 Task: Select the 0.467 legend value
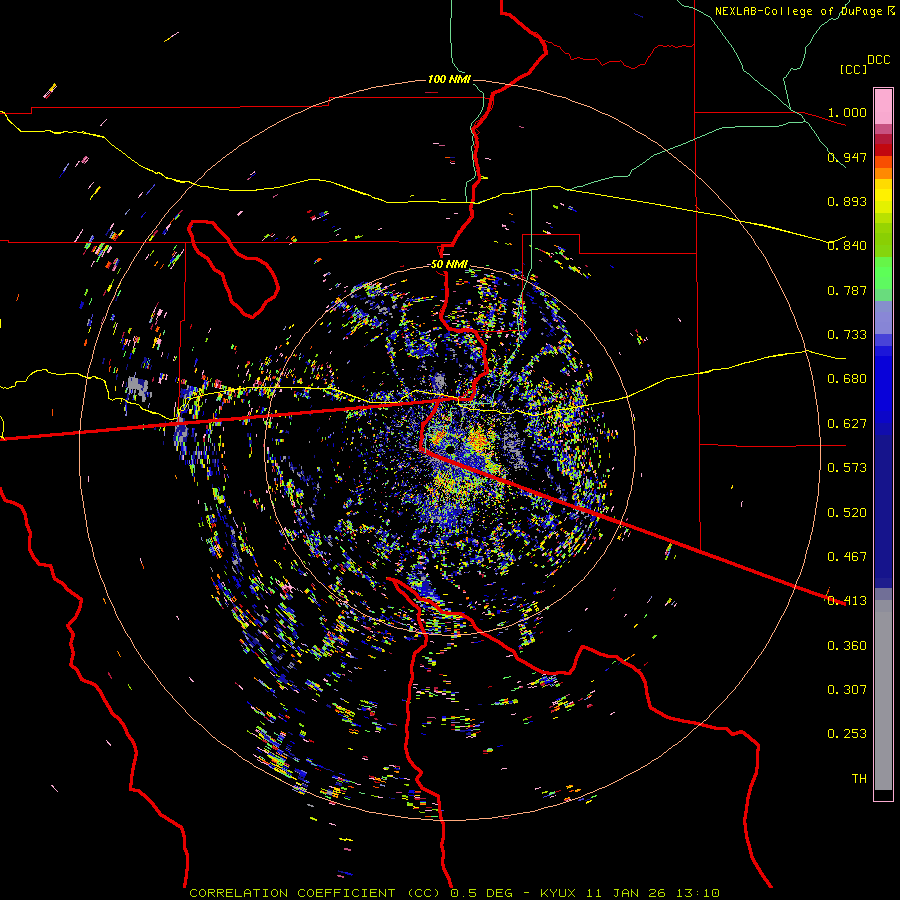847,557
